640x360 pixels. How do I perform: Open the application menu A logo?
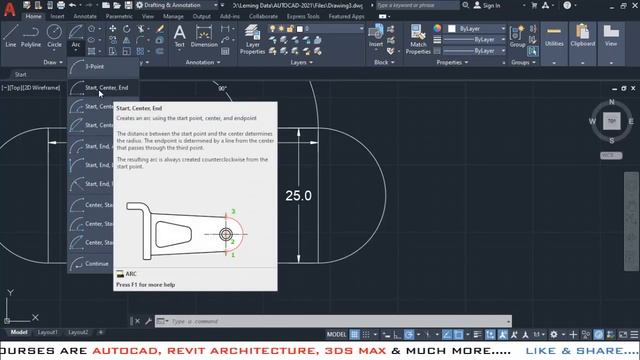coord(9,9)
